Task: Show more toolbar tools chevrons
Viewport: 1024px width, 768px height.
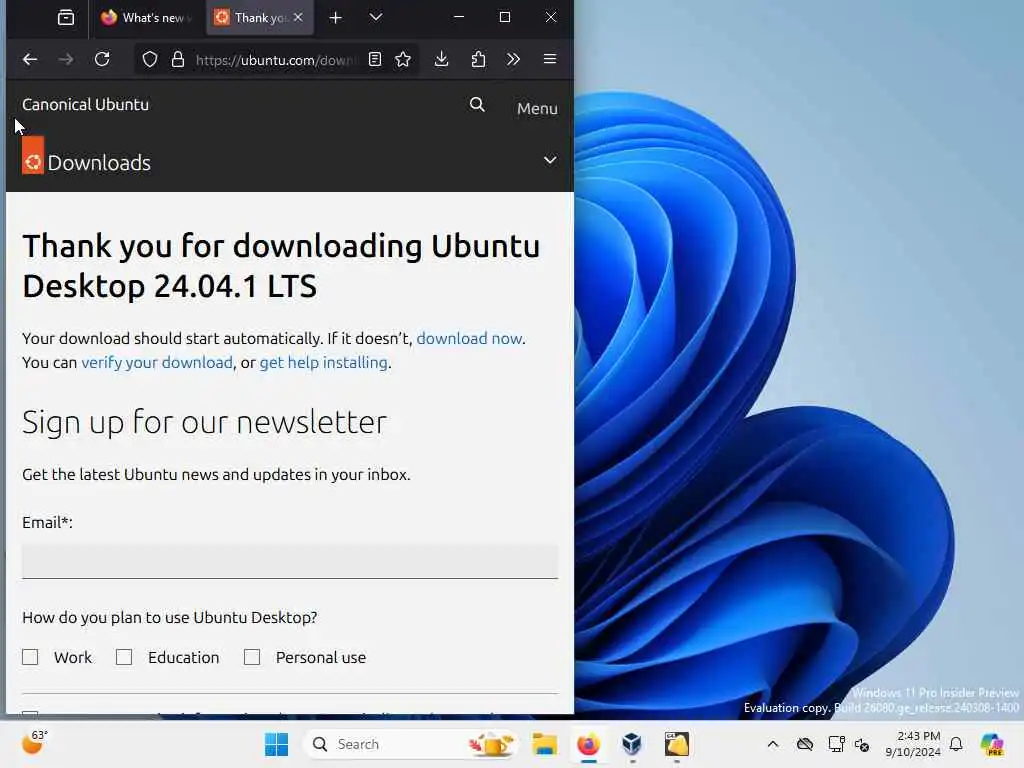Action: (513, 59)
